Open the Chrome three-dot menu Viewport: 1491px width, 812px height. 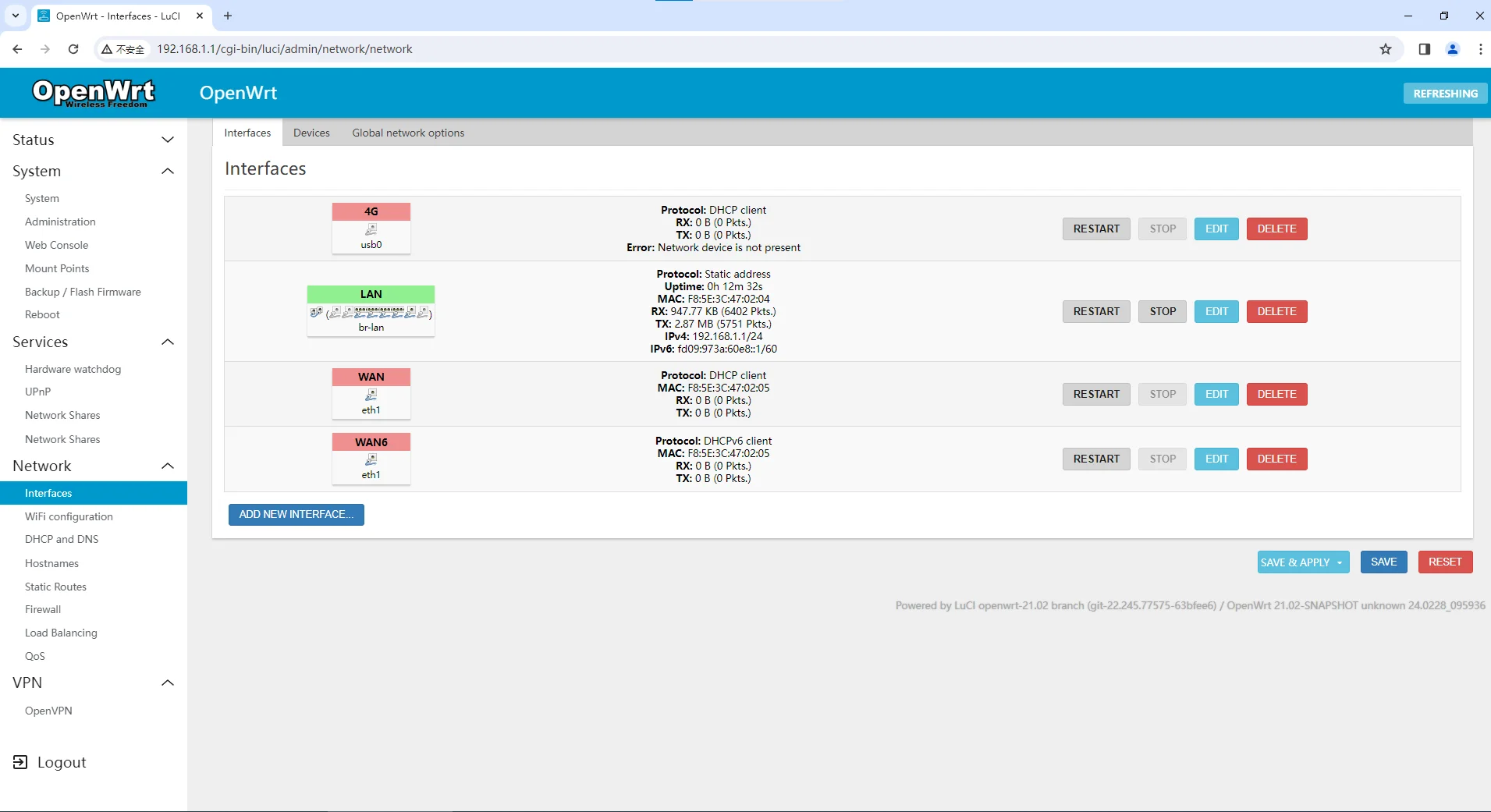pyautogui.click(x=1480, y=49)
